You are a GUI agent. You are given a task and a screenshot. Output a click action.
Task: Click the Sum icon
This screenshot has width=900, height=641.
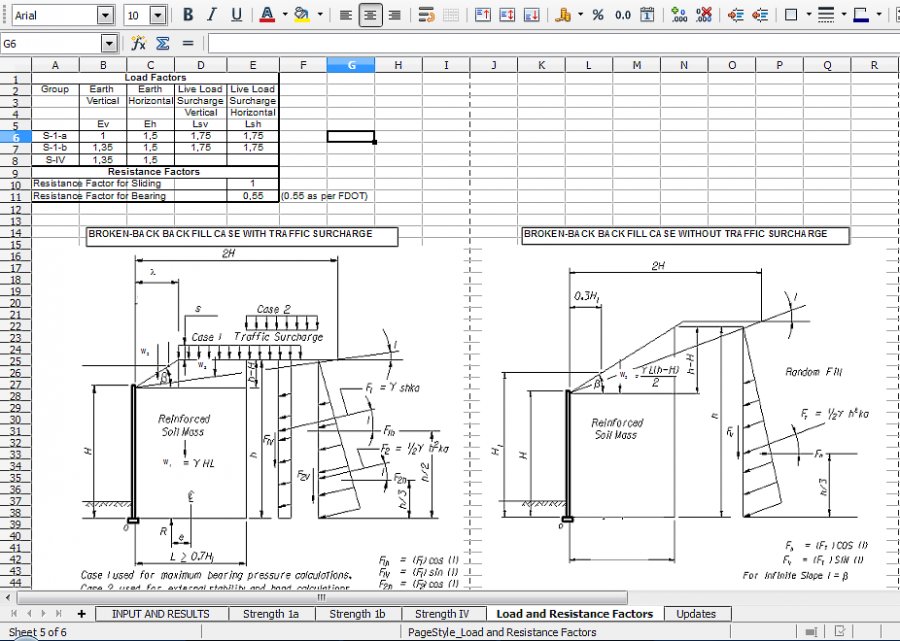point(163,43)
